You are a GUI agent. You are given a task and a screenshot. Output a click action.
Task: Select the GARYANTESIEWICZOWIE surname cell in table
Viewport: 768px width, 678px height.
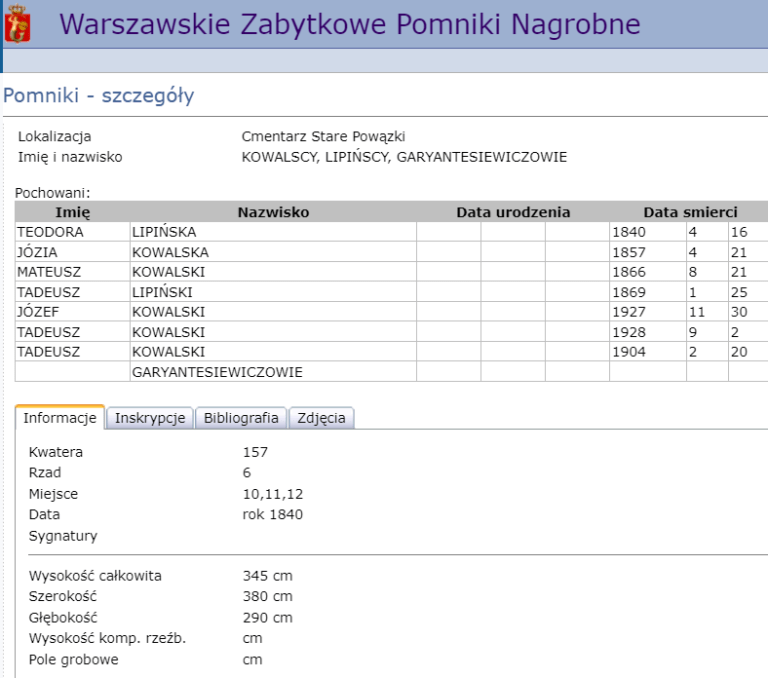coord(273,372)
